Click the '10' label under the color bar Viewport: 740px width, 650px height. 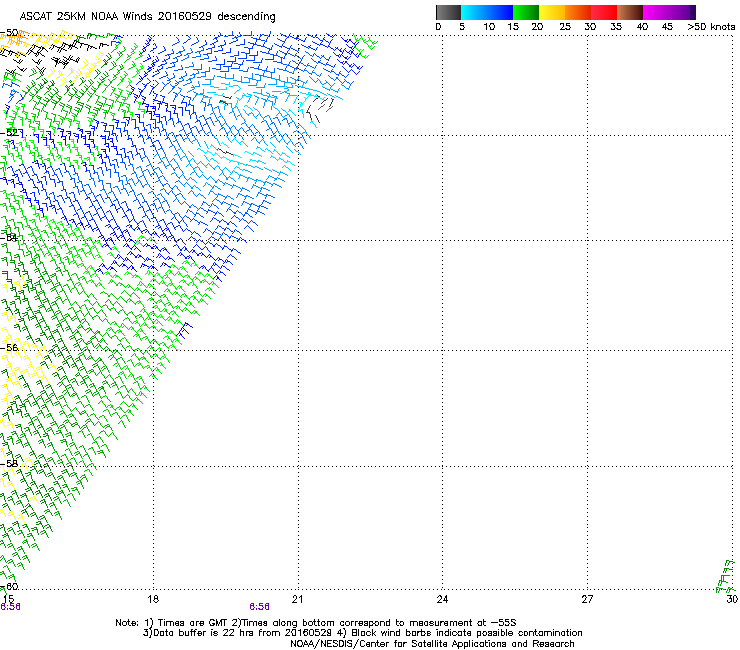(x=489, y=27)
